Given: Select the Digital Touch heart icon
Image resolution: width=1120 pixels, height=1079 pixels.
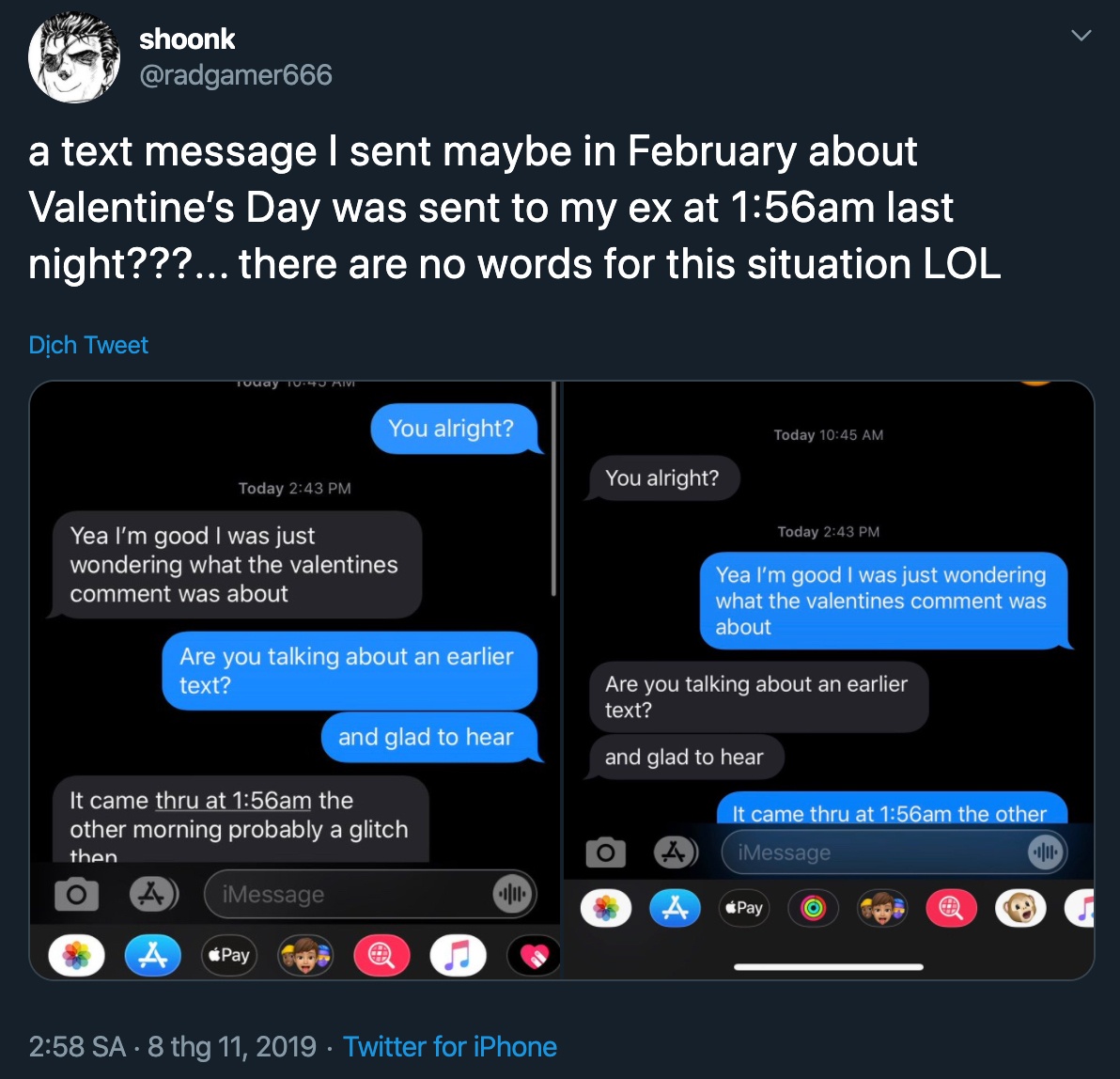Looking at the screenshot, I should point(534,955).
